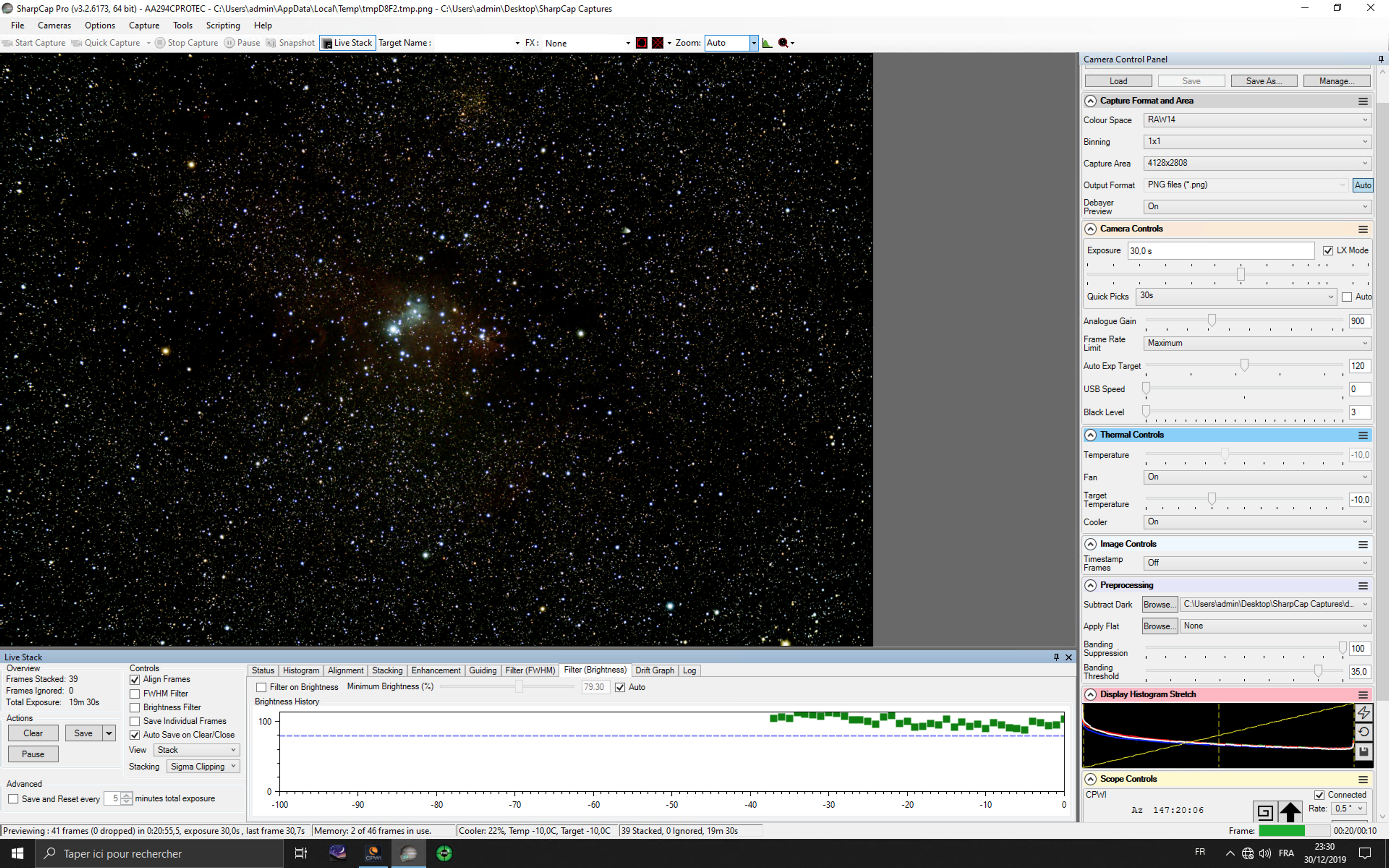Image resolution: width=1389 pixels, height=868 pixels.
Task: Open the Capture menu
Action: [x=144, y=25]
